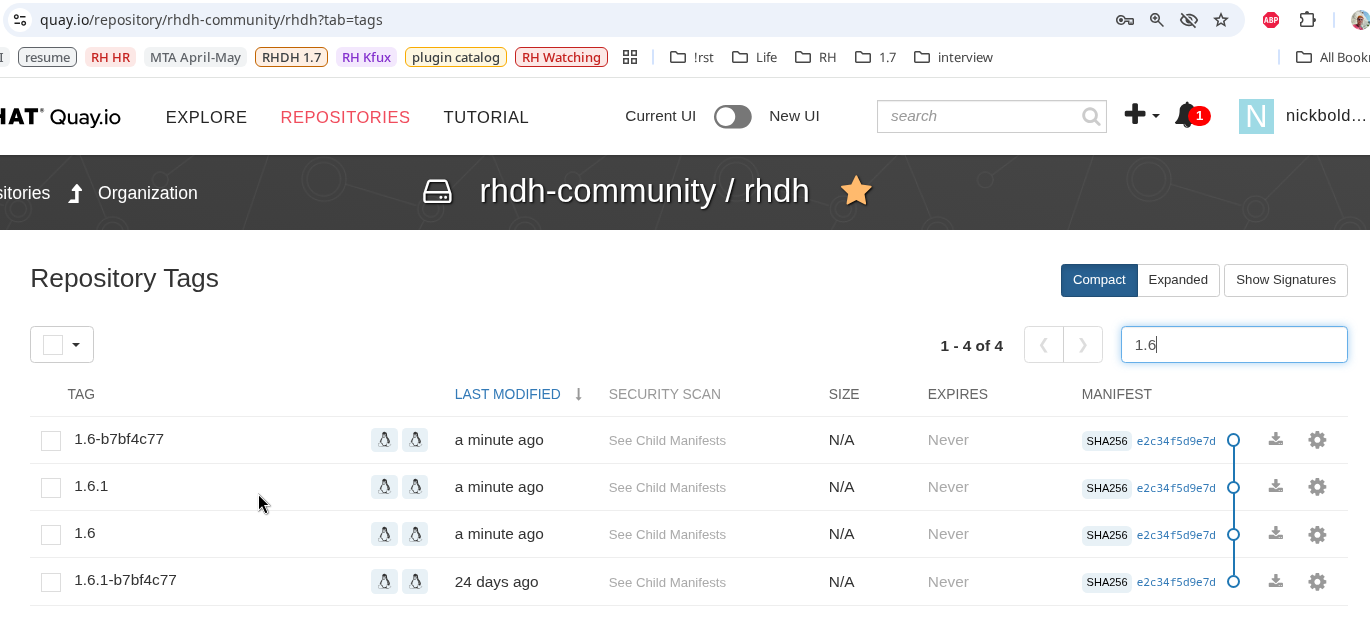Image resolution: width=1370 pixels, height=618 pixels.
Task: Bookmark this page with the star icon
Action: [1221, 20]
